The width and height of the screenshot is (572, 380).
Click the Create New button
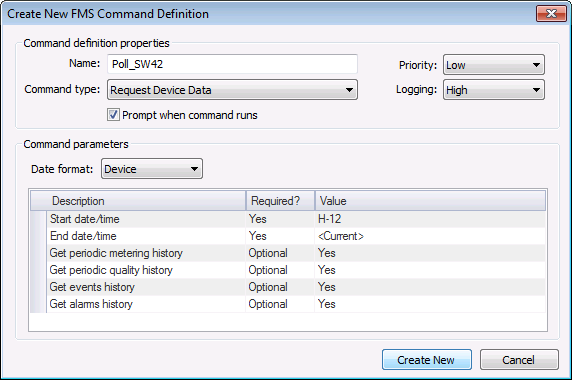pyautogui.click(x=427, y=360)
